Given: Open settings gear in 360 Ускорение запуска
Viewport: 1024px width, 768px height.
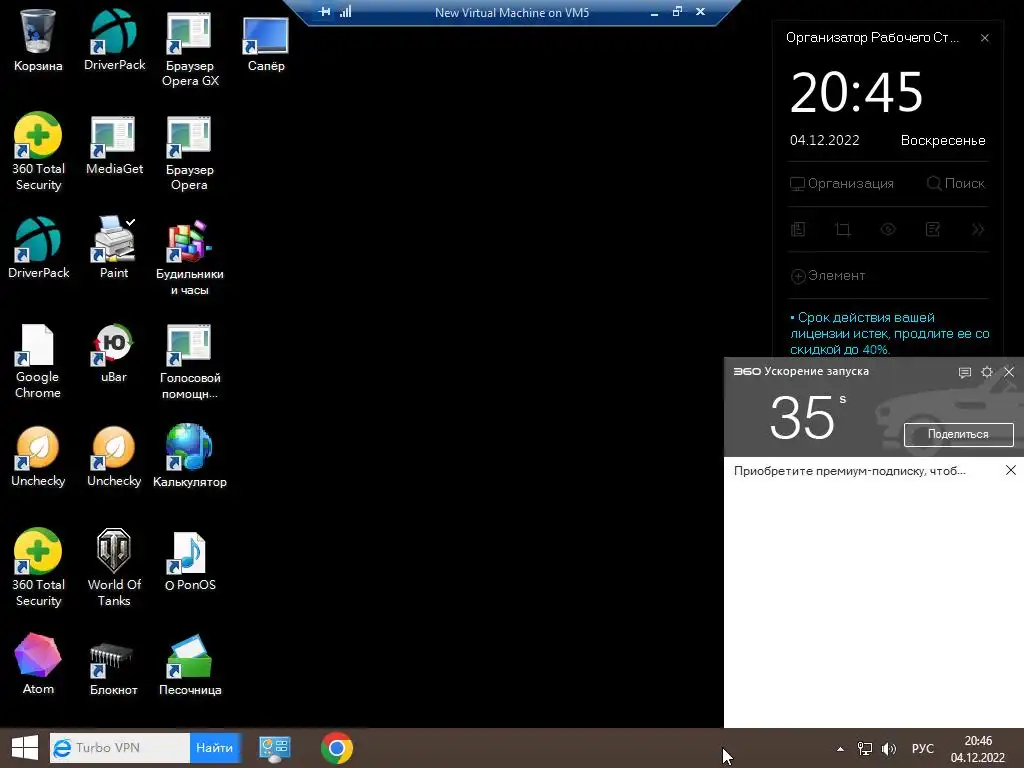Looking at the screenshot, I should pos(987,372).
